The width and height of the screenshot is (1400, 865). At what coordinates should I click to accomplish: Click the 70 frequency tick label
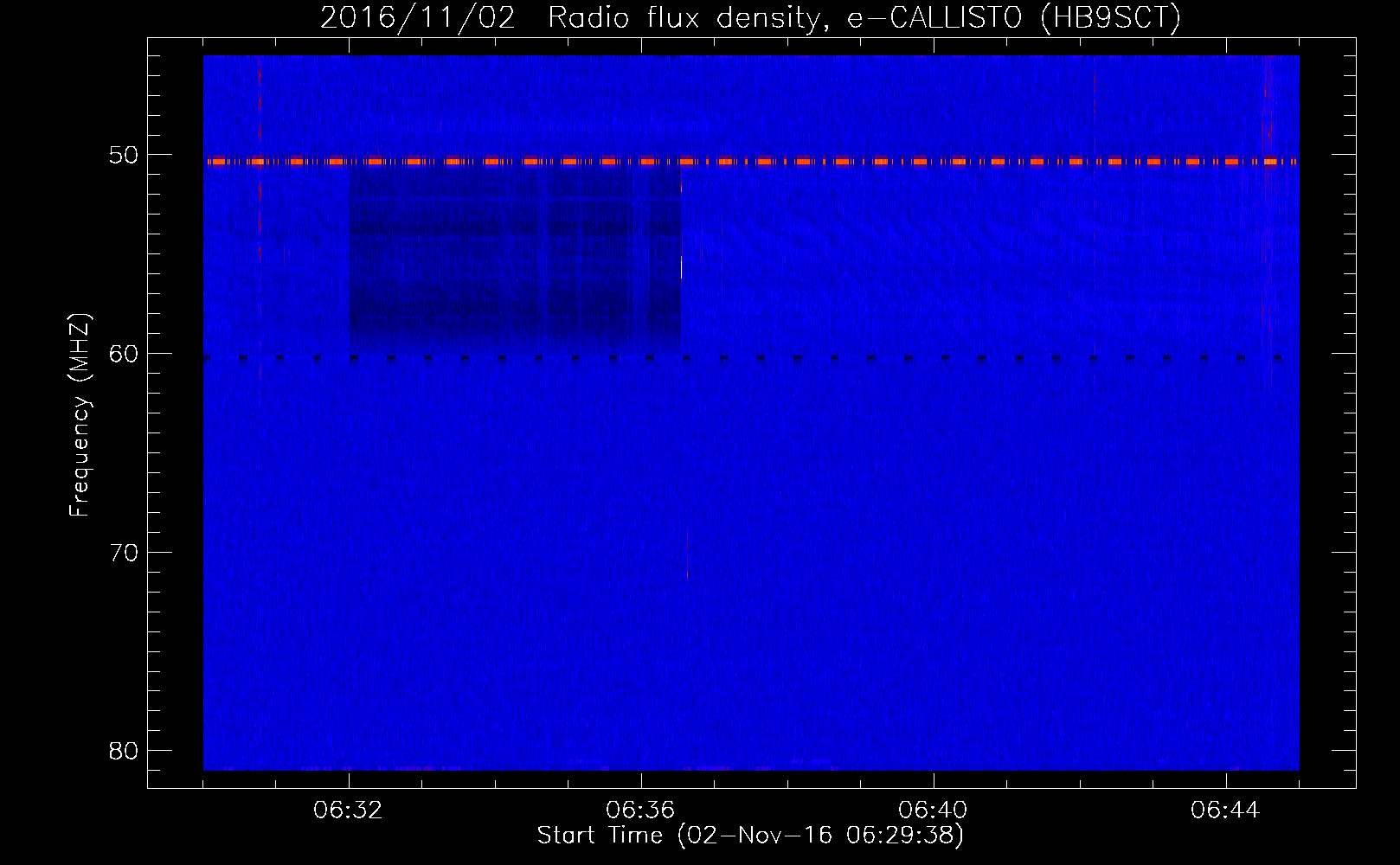(121, 552)
